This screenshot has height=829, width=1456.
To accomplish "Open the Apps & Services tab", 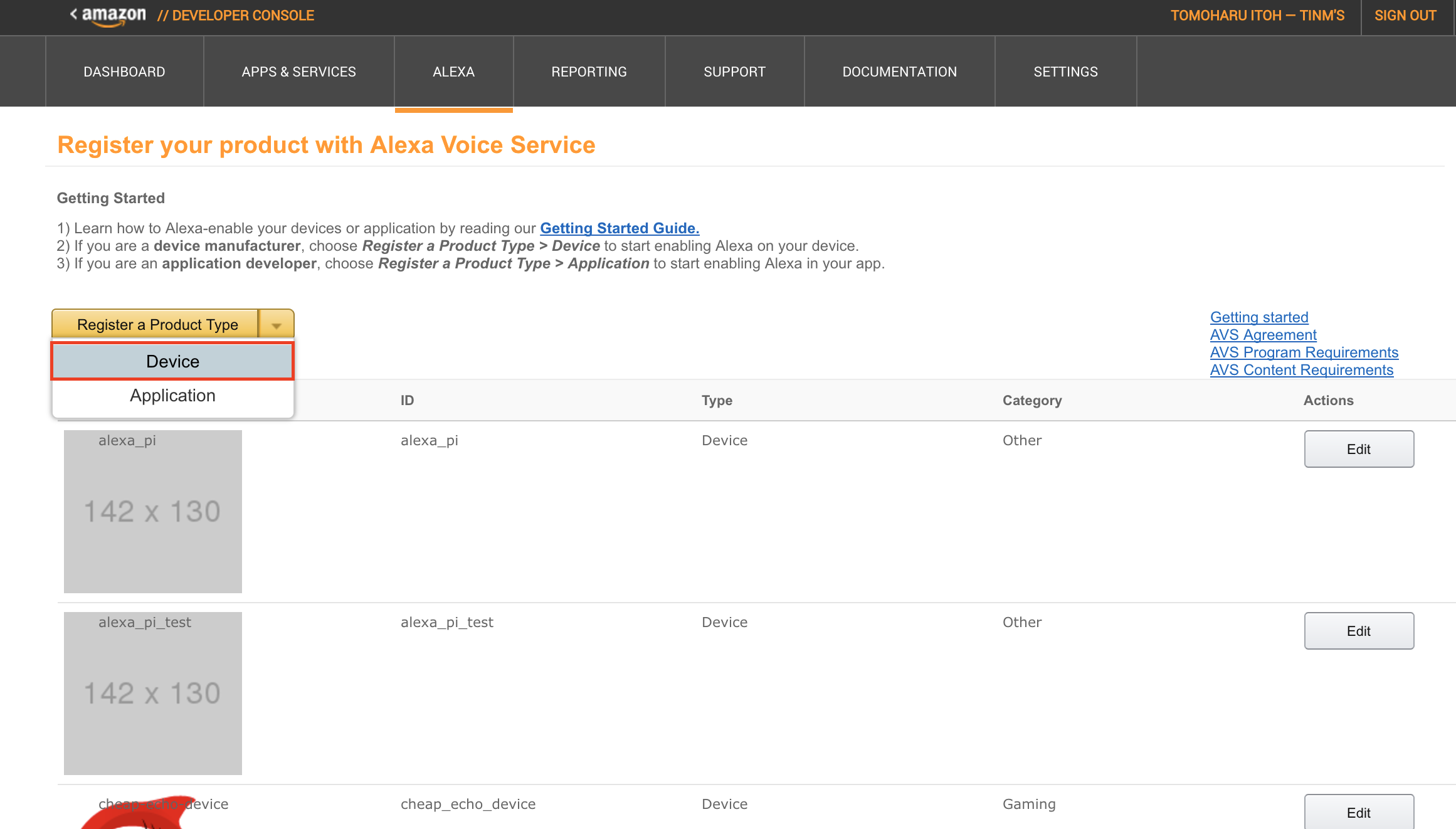I will point(298,71).
